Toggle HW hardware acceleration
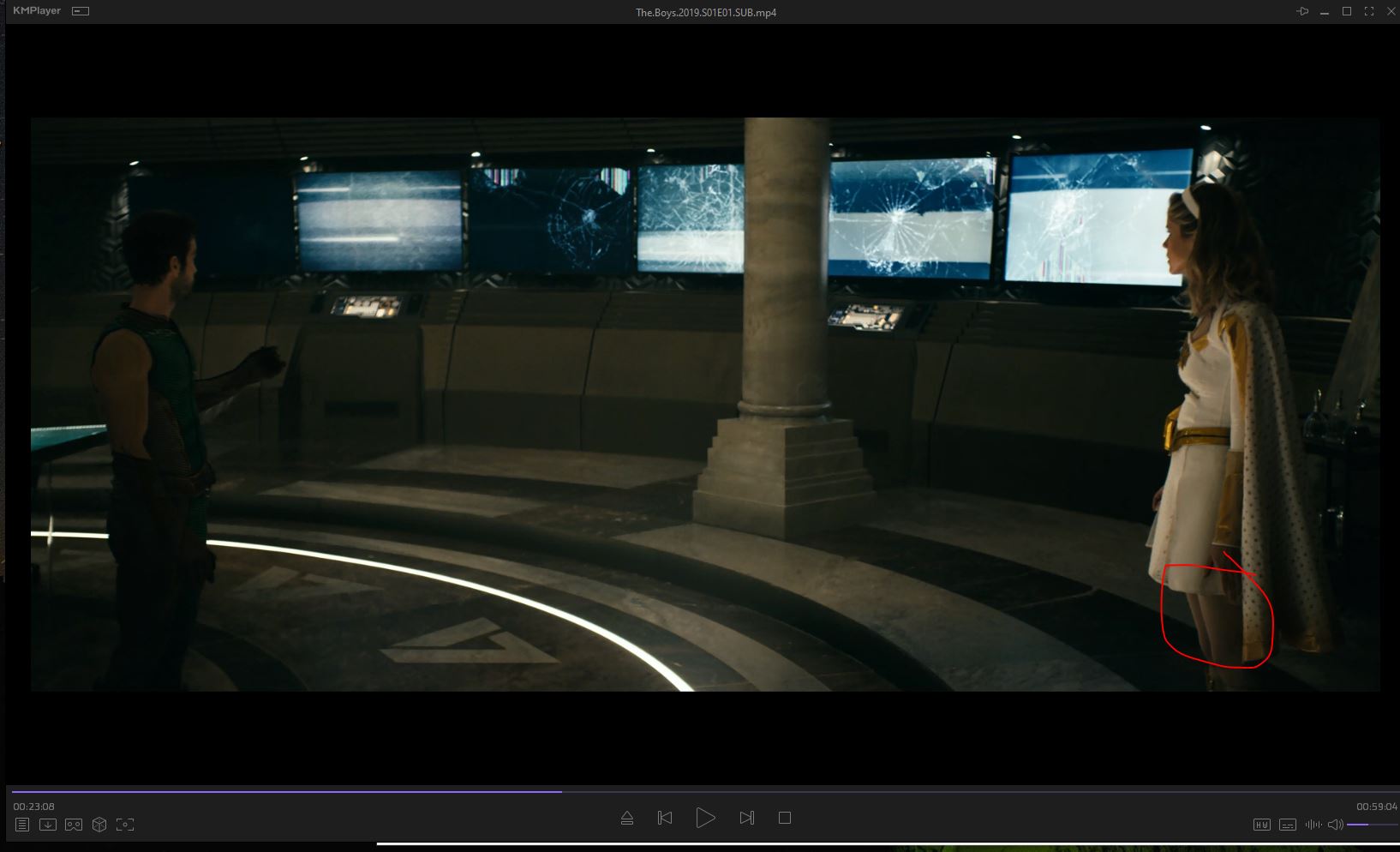The image size is (1400, 852). coord(1261,825)
